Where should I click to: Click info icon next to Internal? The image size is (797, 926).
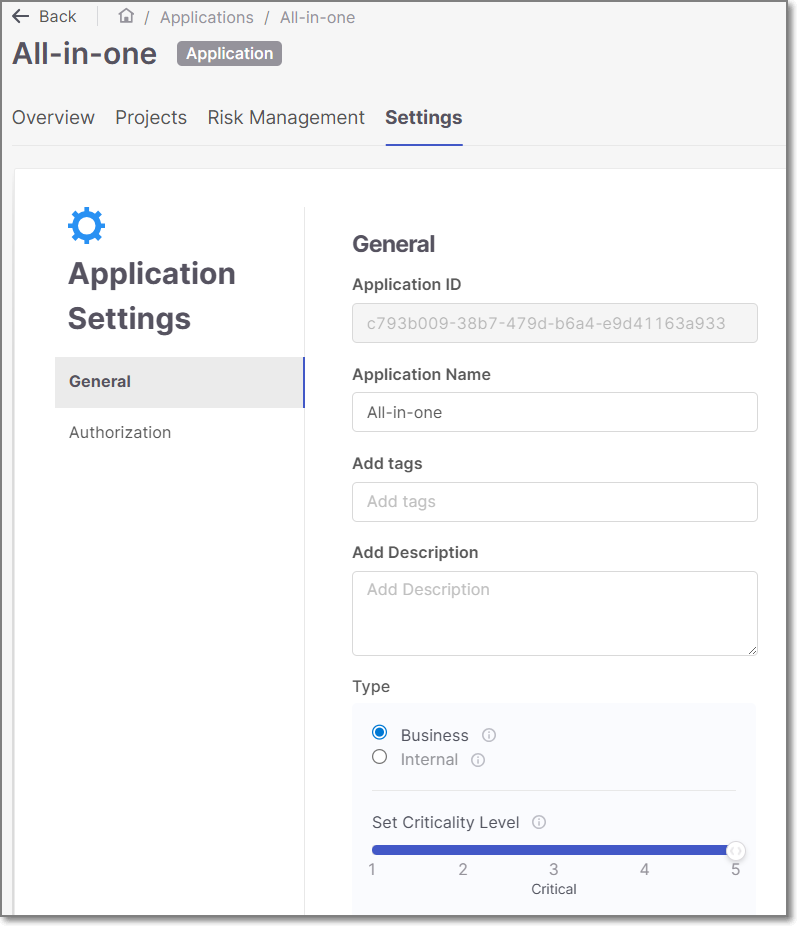point(478,760)
